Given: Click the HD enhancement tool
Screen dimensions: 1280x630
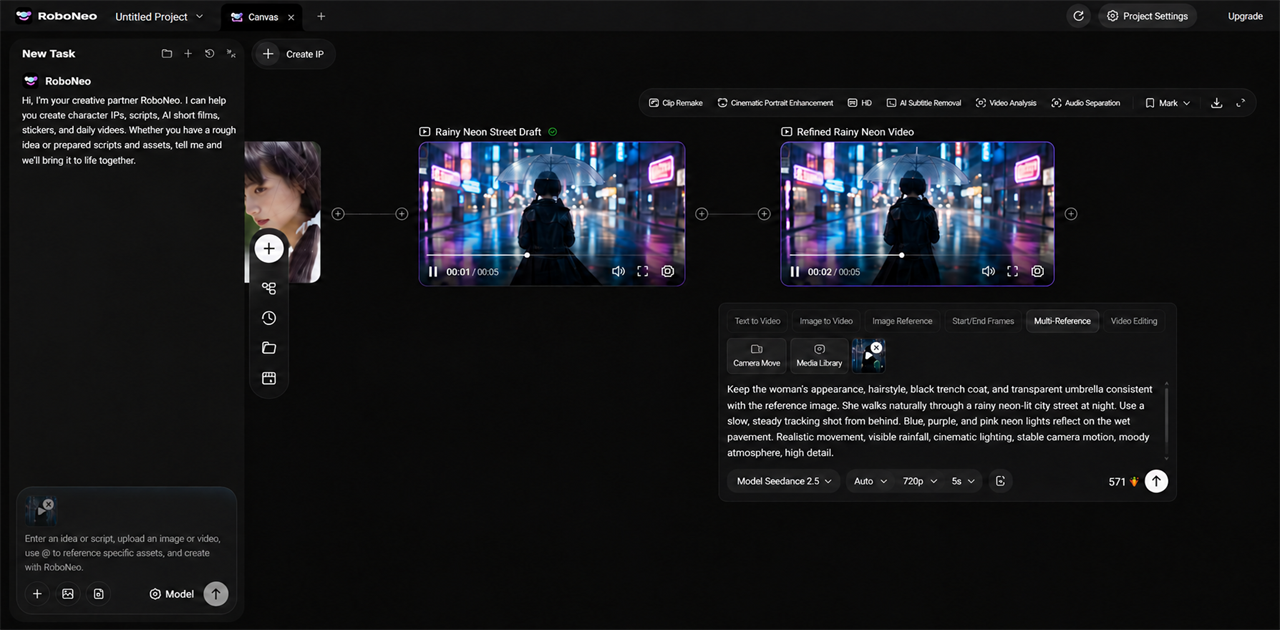Looking at the screenshot, I should tap(860, 103).
